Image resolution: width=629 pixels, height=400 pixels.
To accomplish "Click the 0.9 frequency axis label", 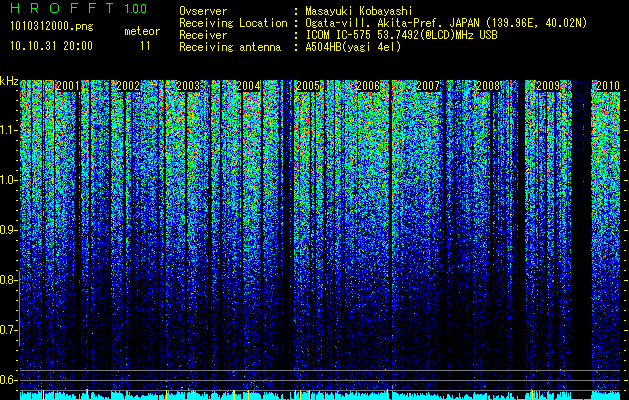I will (9, 230).
